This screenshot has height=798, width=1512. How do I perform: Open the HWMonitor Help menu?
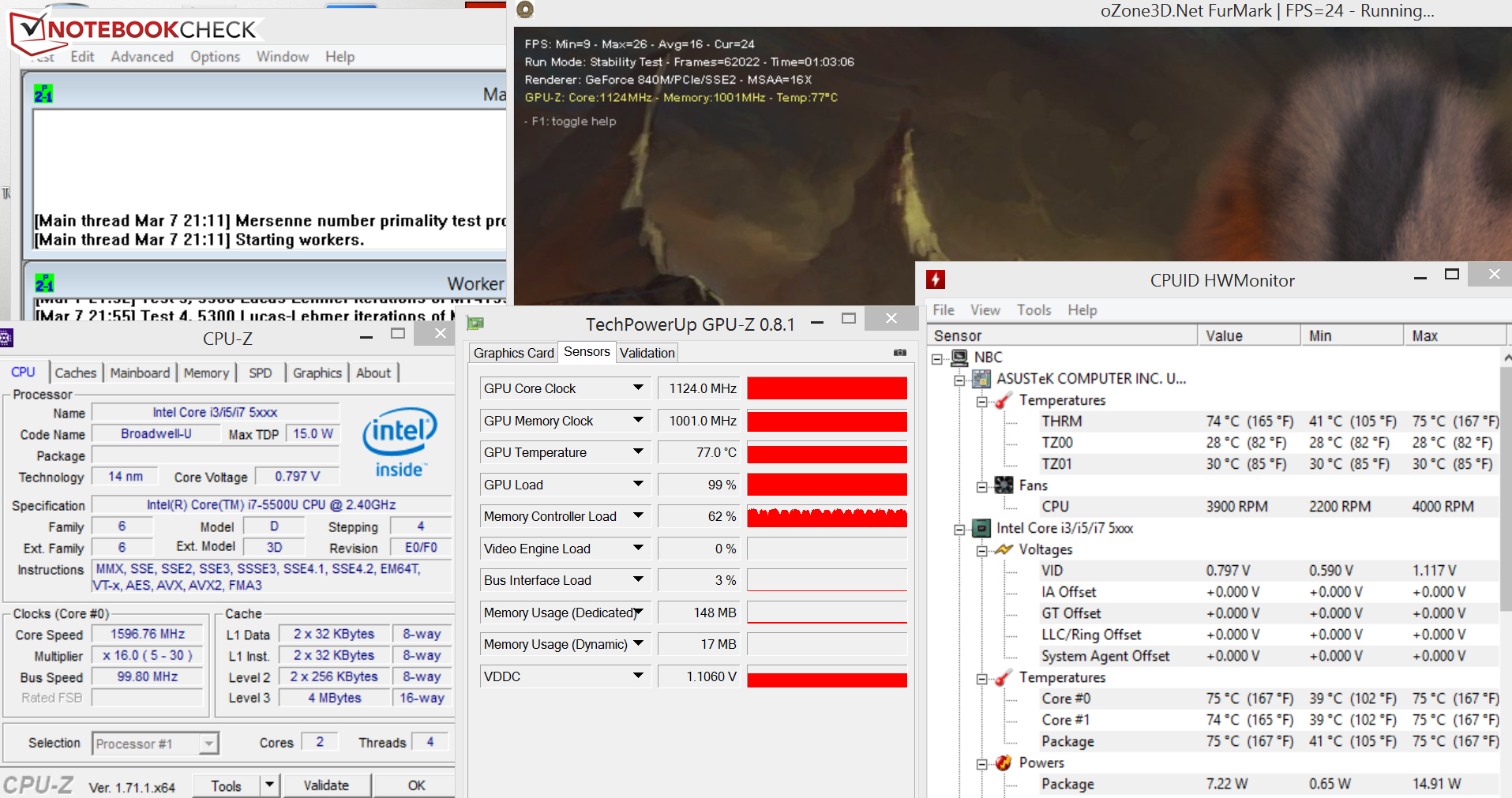click(1082, 310)
